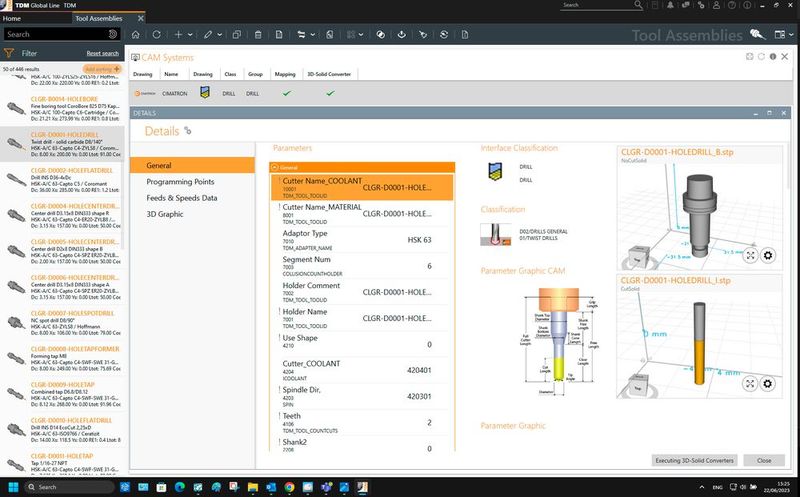Screen dimensions: 800x497
Task: Click the link icon next to Details heading
Action: click(x=188, y=131)
